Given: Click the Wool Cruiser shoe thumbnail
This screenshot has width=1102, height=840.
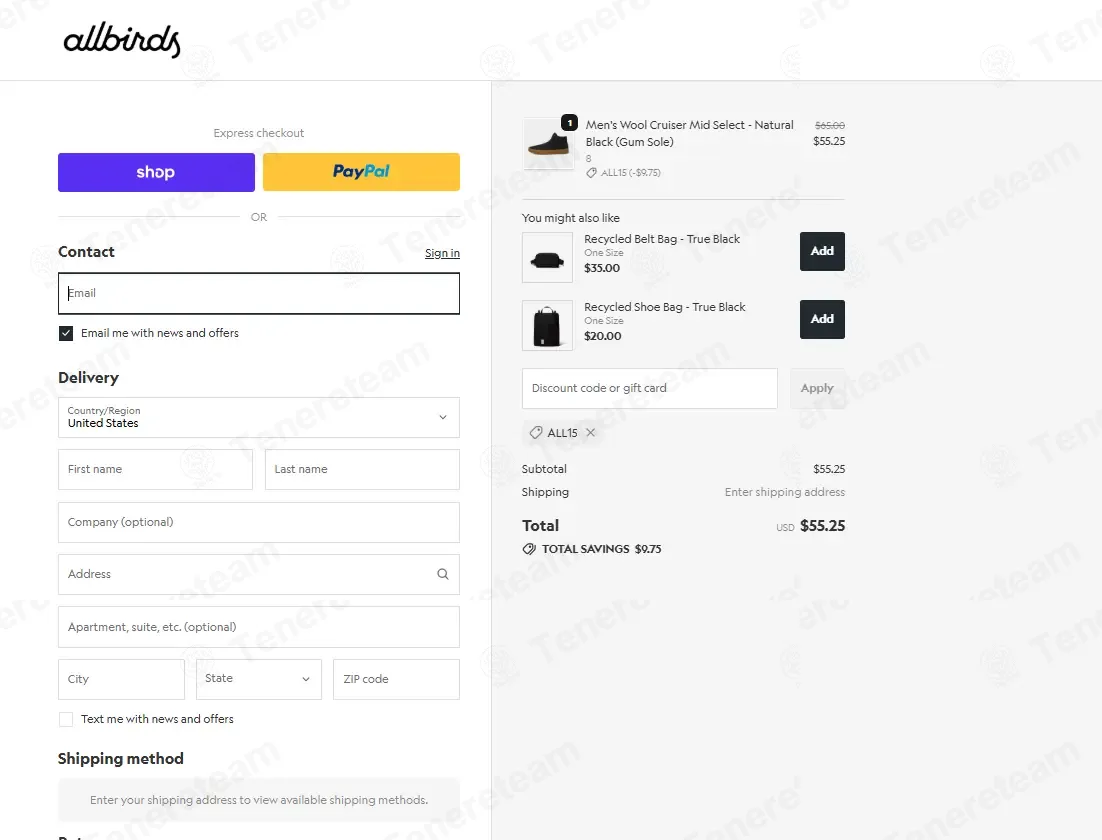Looking at the screenshot, I should 547,143.
